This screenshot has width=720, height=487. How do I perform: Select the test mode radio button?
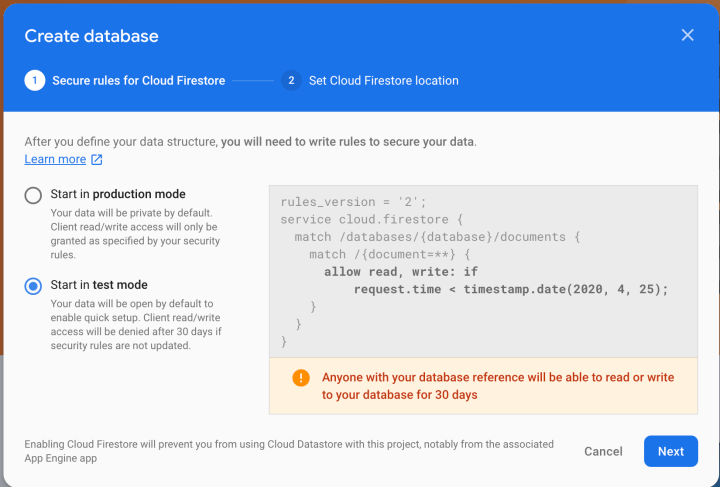(x=34, y=286)
